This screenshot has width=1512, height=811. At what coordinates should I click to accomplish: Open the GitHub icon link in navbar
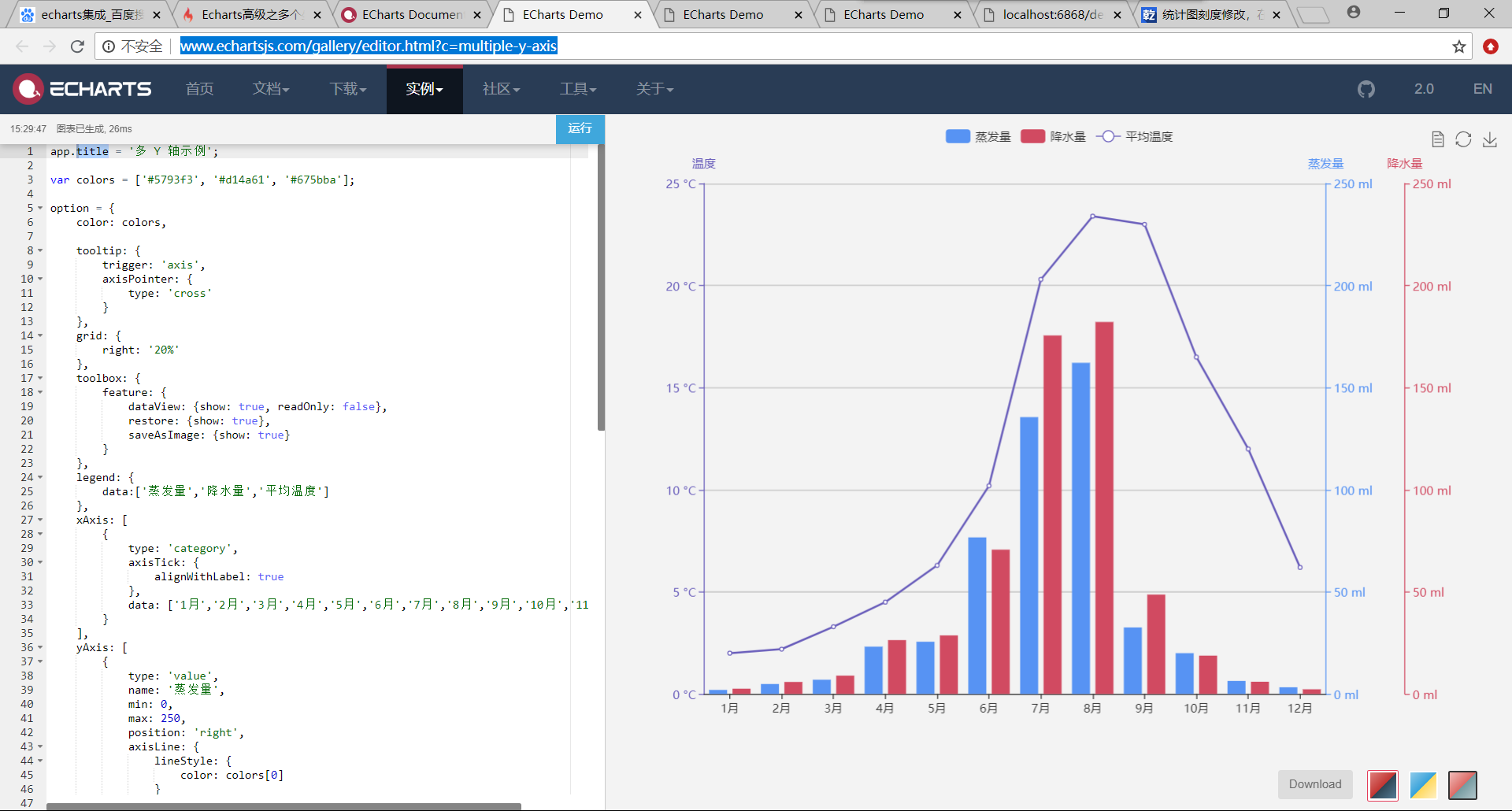[x=1366, y=89]
